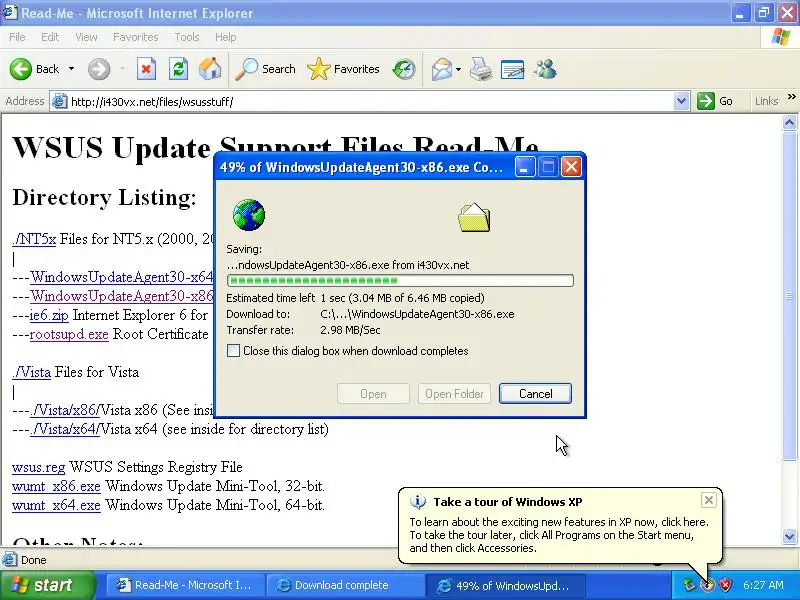
Task: Refresh the page with green arrows icon
Action: [178, 69]
